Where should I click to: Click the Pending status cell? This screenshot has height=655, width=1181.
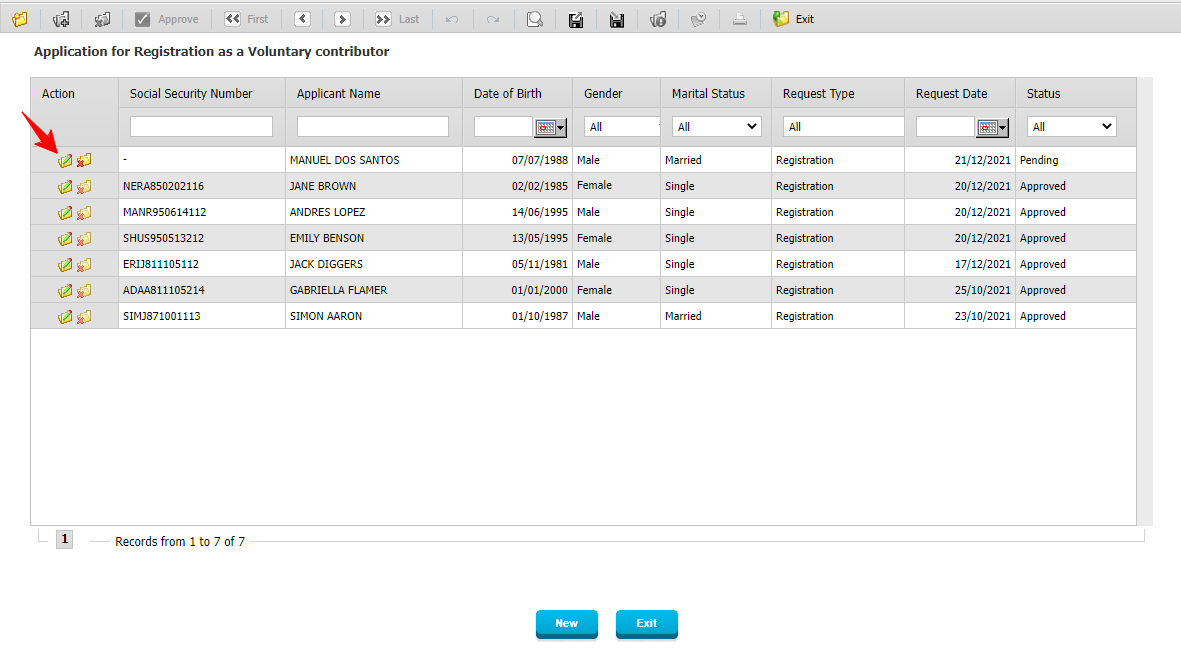point(1076,160)
